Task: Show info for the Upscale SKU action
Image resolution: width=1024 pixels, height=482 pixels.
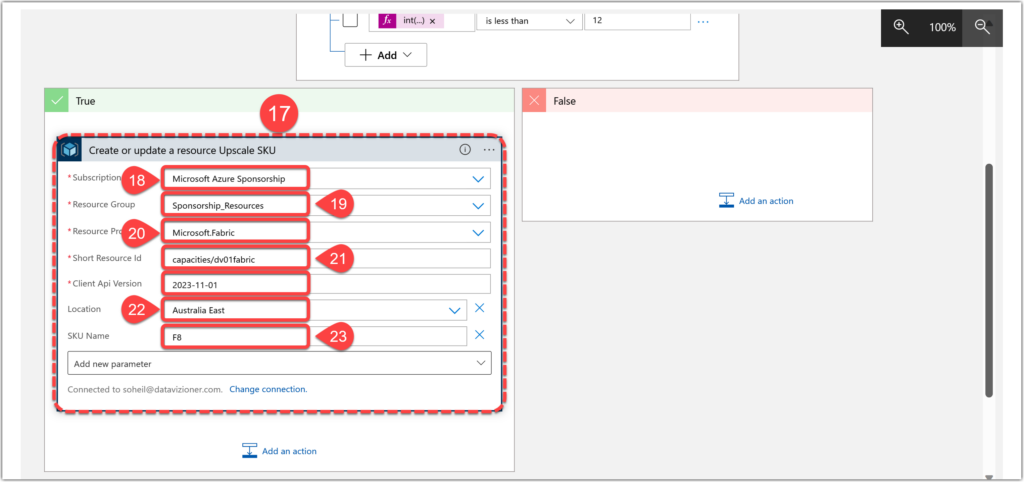Action: pyautogui.click(x=465, y=150)
